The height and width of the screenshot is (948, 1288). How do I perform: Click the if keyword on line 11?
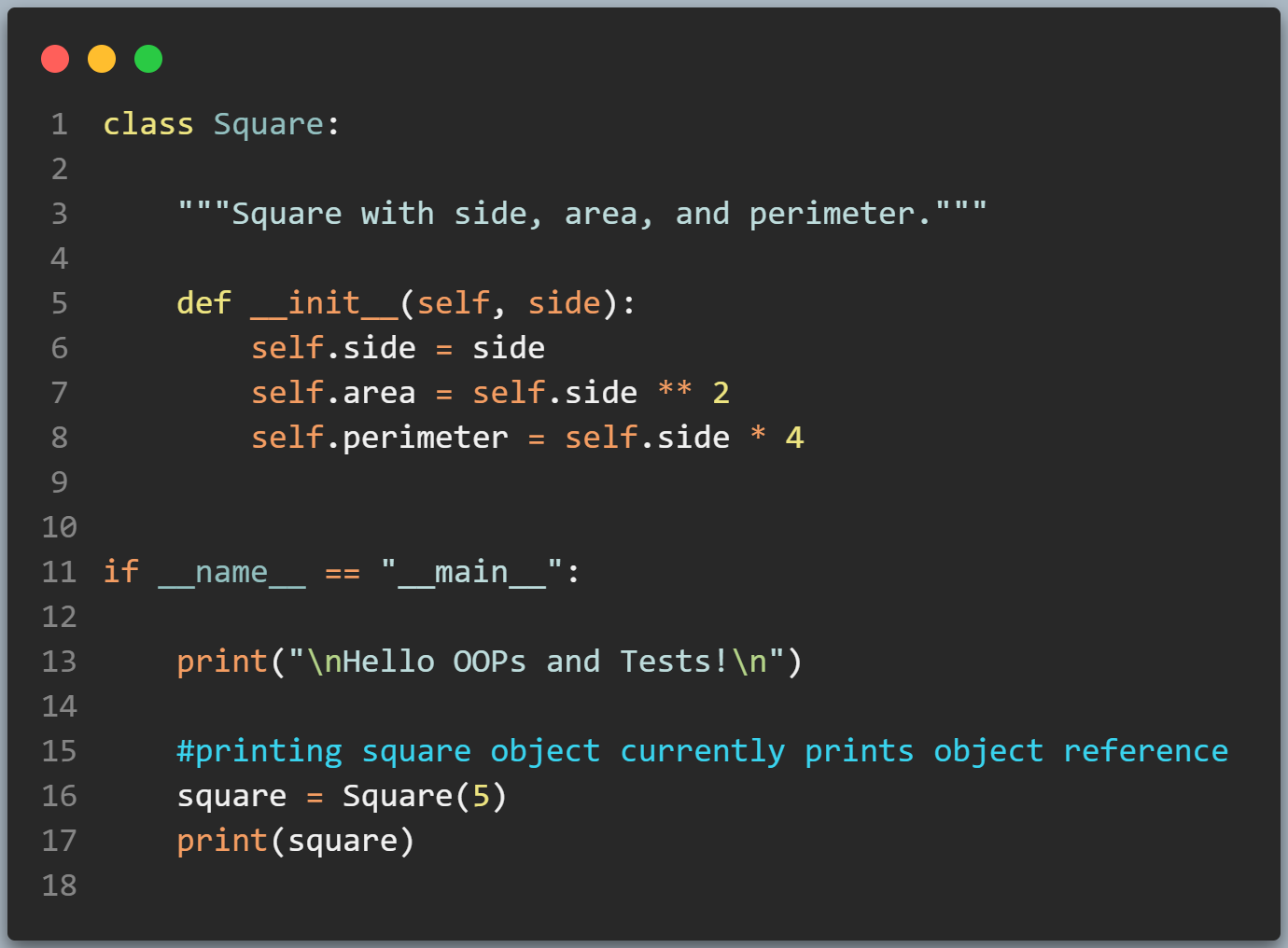120,572
